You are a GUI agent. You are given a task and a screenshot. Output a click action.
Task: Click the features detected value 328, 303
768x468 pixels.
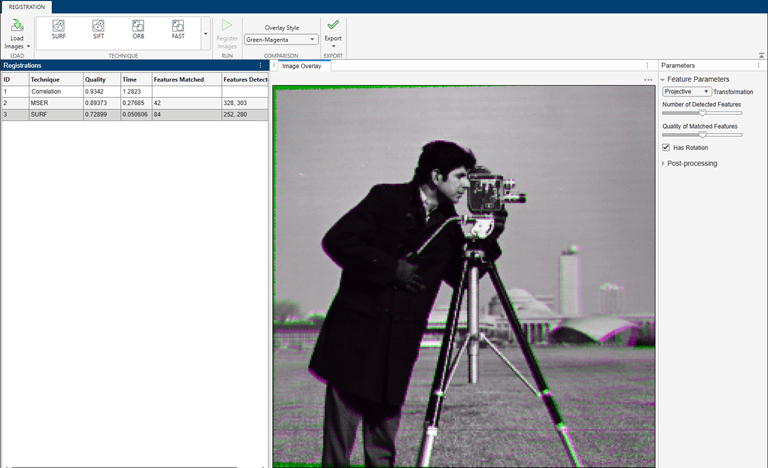coord(235,103)
